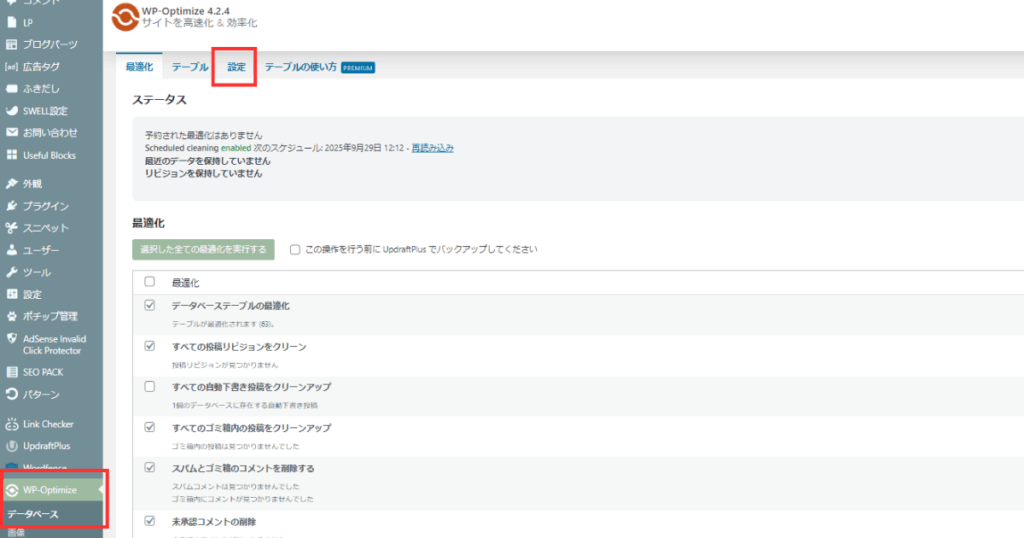Enable すべての自動下書き投稿をクリーンアップ checkbox
1024x538 pixels.
click(150, 386)
